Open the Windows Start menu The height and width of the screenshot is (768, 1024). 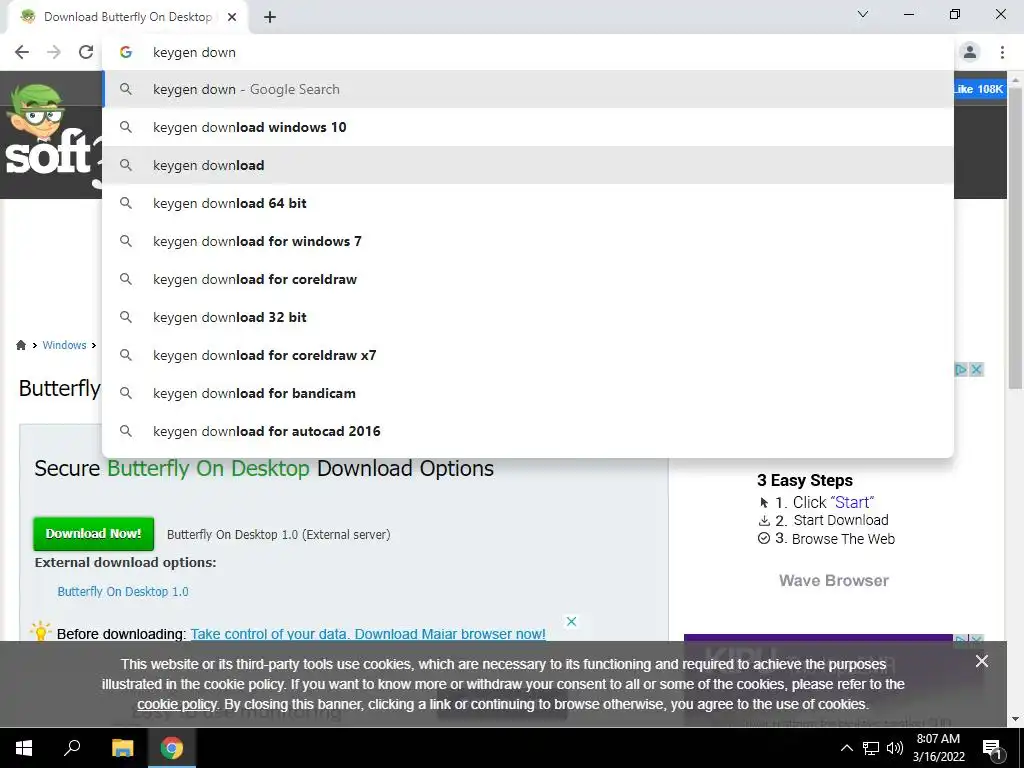point(24,748)
